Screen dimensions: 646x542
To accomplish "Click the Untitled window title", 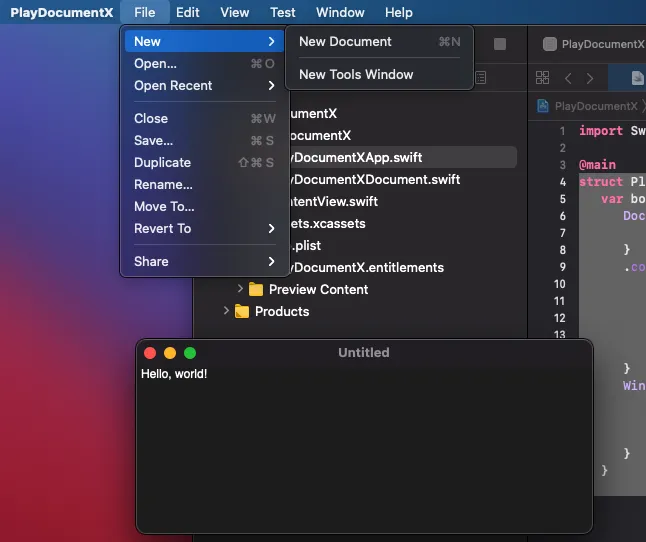I will (364, 353).
